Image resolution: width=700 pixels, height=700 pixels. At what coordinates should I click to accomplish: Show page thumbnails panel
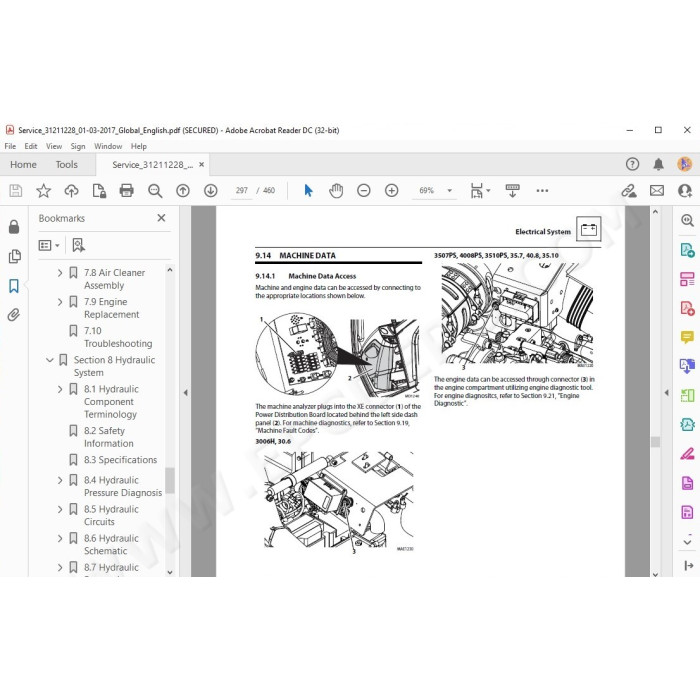click(x=14, y=256)
